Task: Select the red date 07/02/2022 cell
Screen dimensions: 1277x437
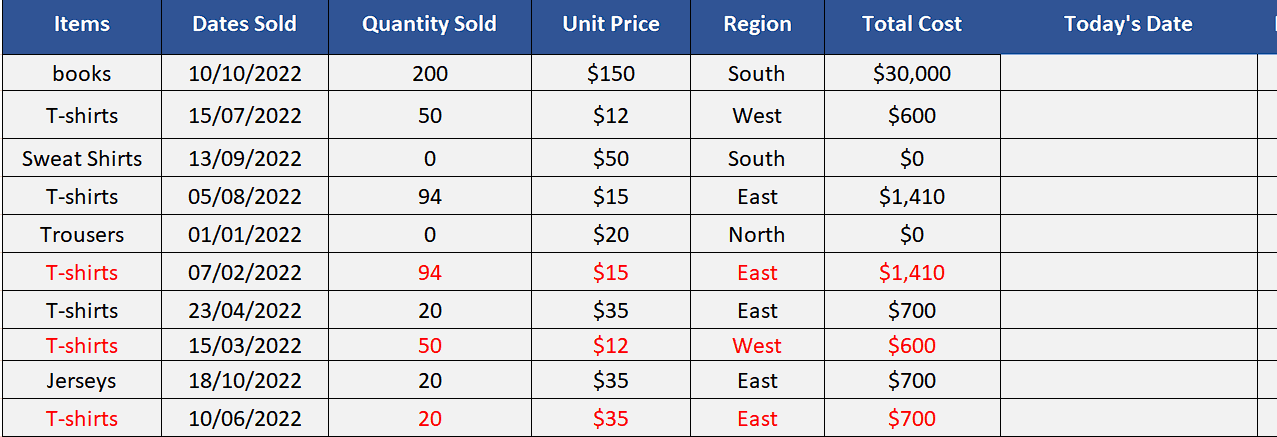Action: (x=245, y=273)
